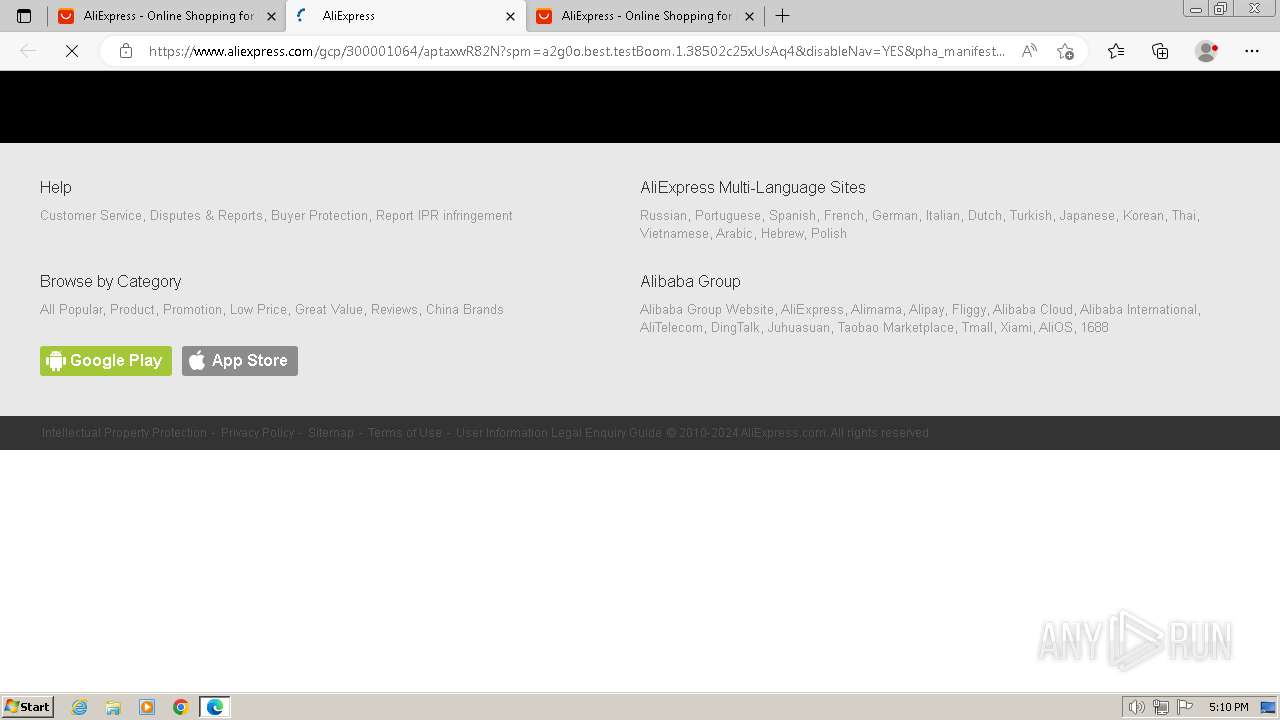Open All Popular category link

(x=71, y=310)
